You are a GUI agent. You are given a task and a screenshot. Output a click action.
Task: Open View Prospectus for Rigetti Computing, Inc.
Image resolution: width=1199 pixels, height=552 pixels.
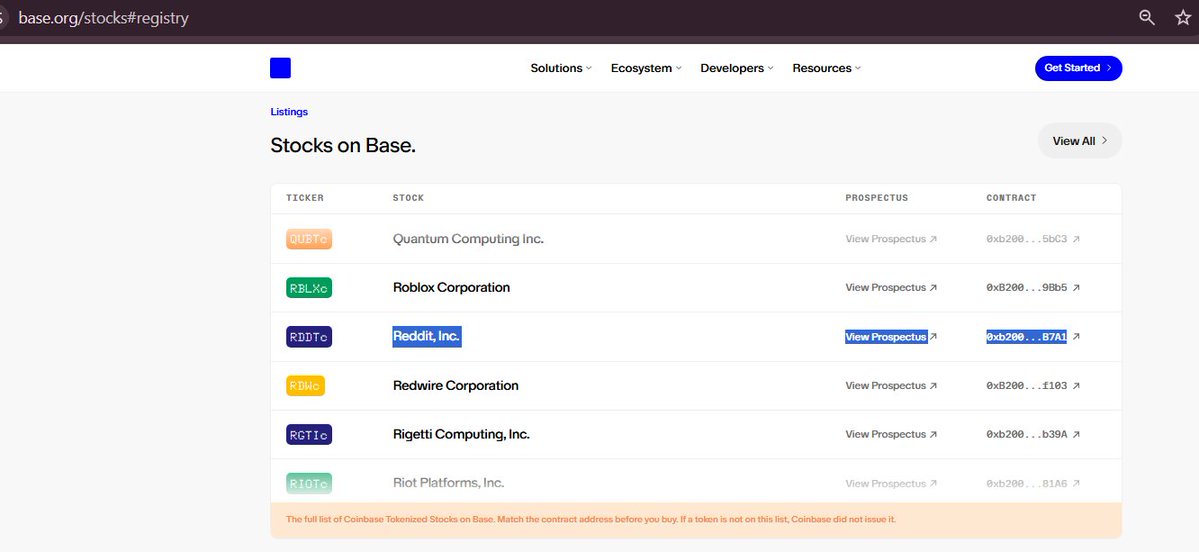pos(885,434)
